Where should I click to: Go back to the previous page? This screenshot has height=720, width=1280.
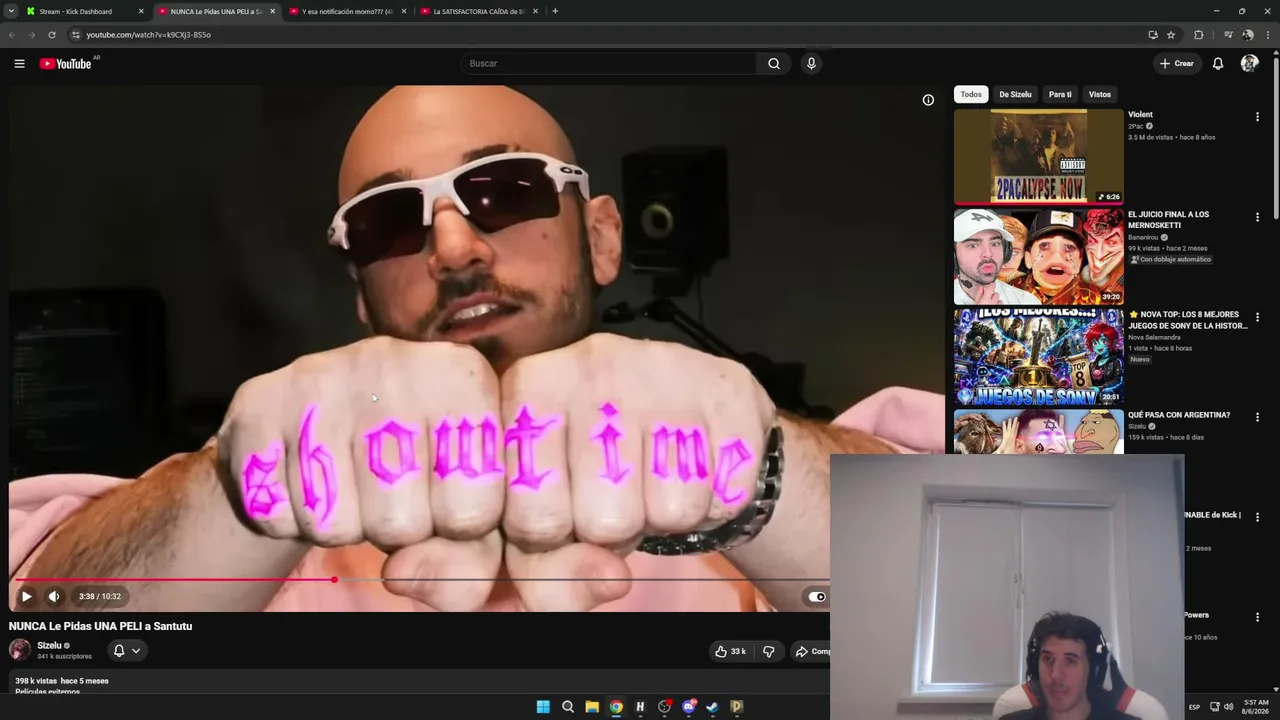(12, 34)
